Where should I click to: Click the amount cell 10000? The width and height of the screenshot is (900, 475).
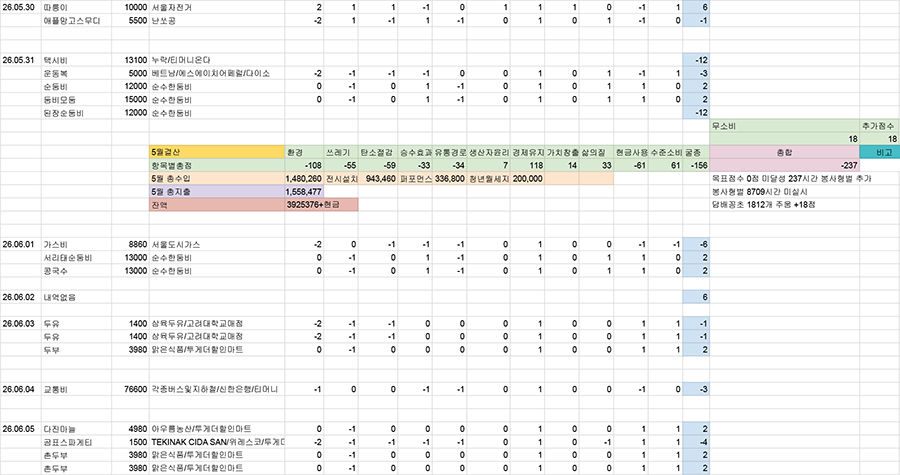(130, 7)
